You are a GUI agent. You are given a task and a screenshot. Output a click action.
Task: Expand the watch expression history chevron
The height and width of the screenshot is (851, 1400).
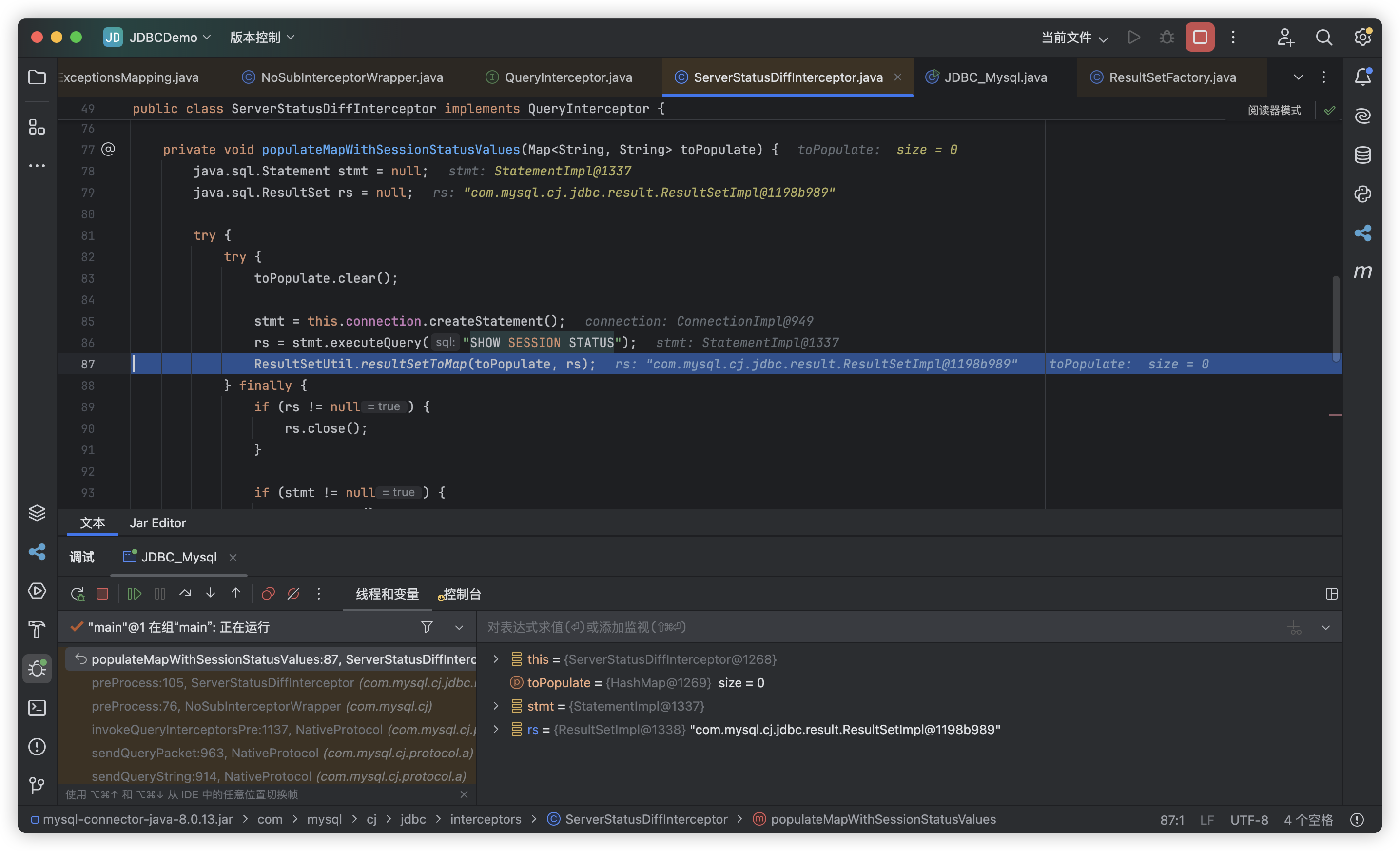click(1325, 627)
